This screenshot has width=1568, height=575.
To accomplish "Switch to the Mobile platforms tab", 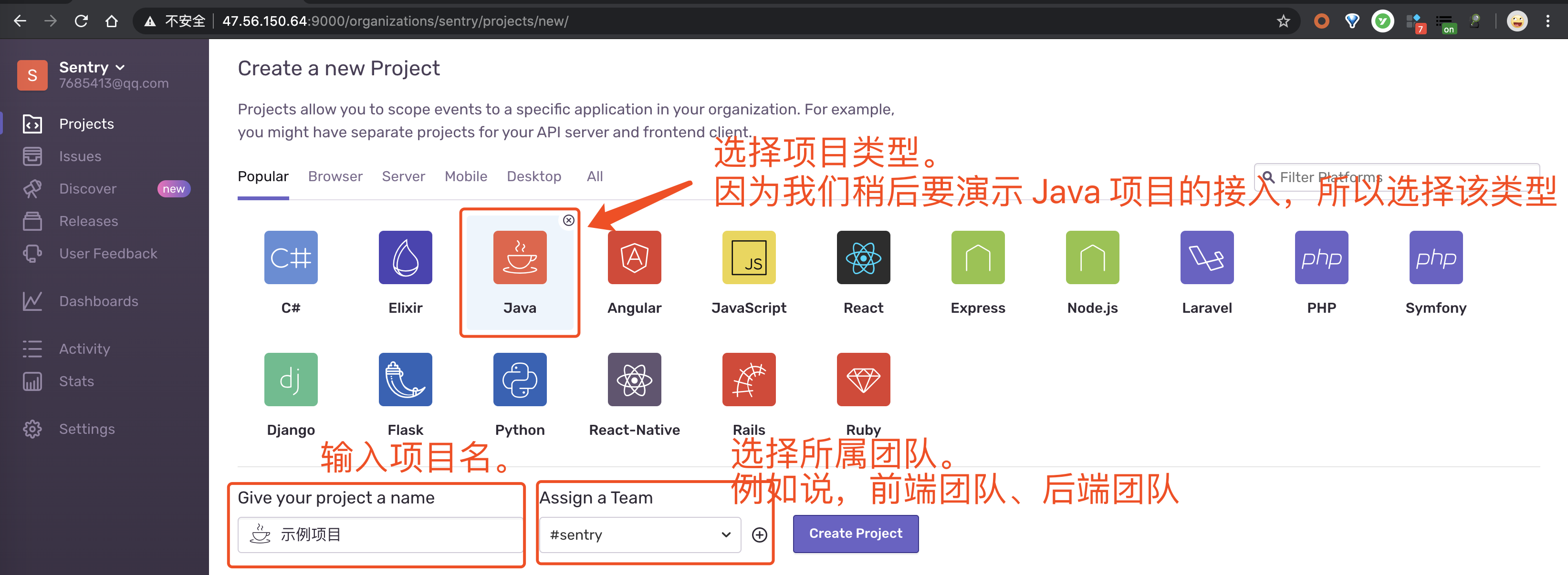I will (x=466, y=176).
